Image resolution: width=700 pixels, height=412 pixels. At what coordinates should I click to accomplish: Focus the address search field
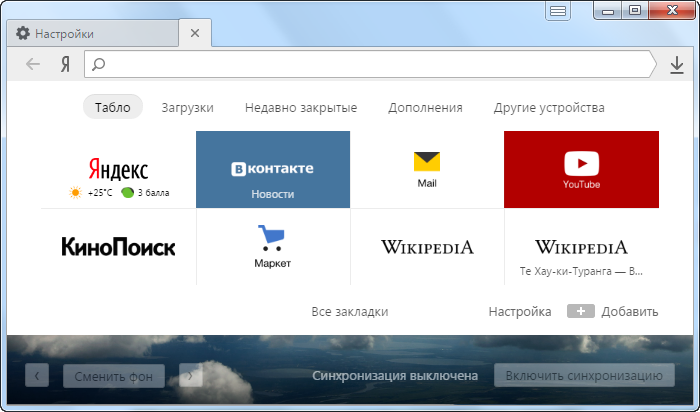[x=370, y=64]
